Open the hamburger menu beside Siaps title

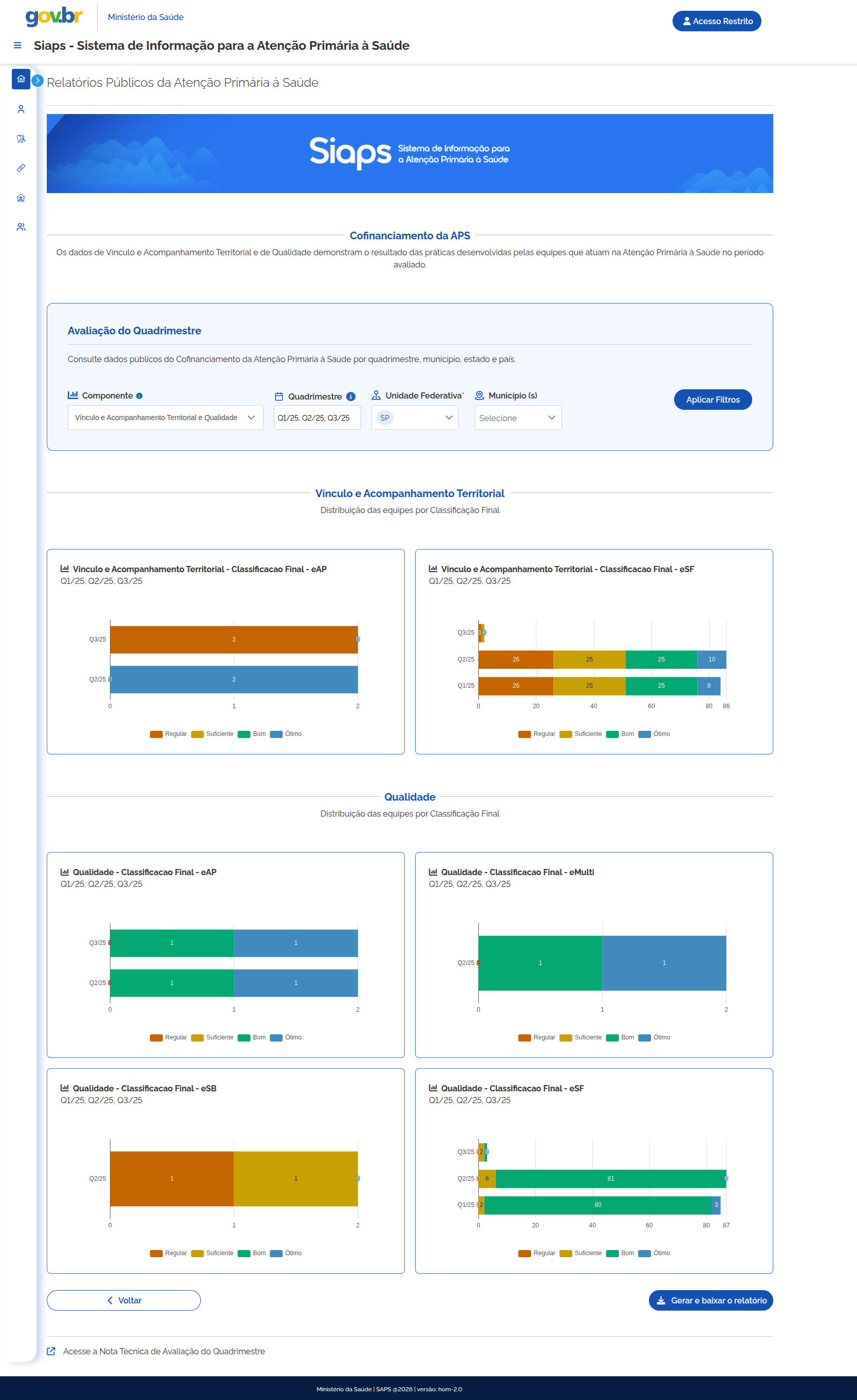click(x=17, y=46)
